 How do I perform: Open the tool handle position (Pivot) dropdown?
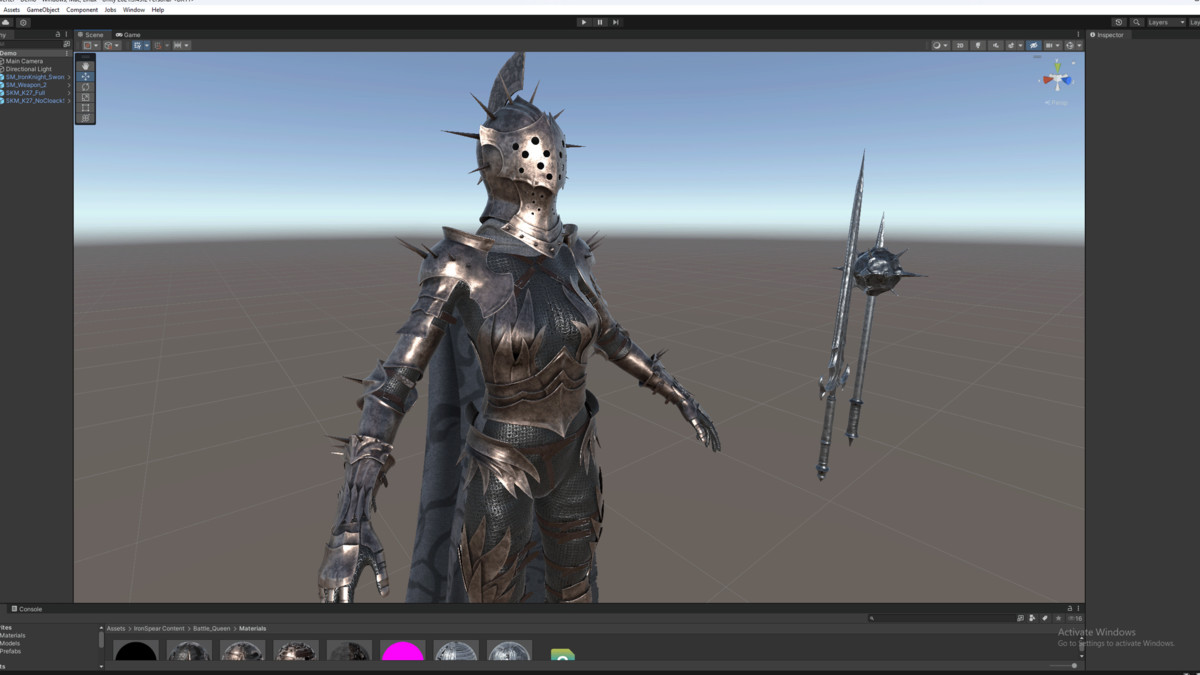click(91, 45)
